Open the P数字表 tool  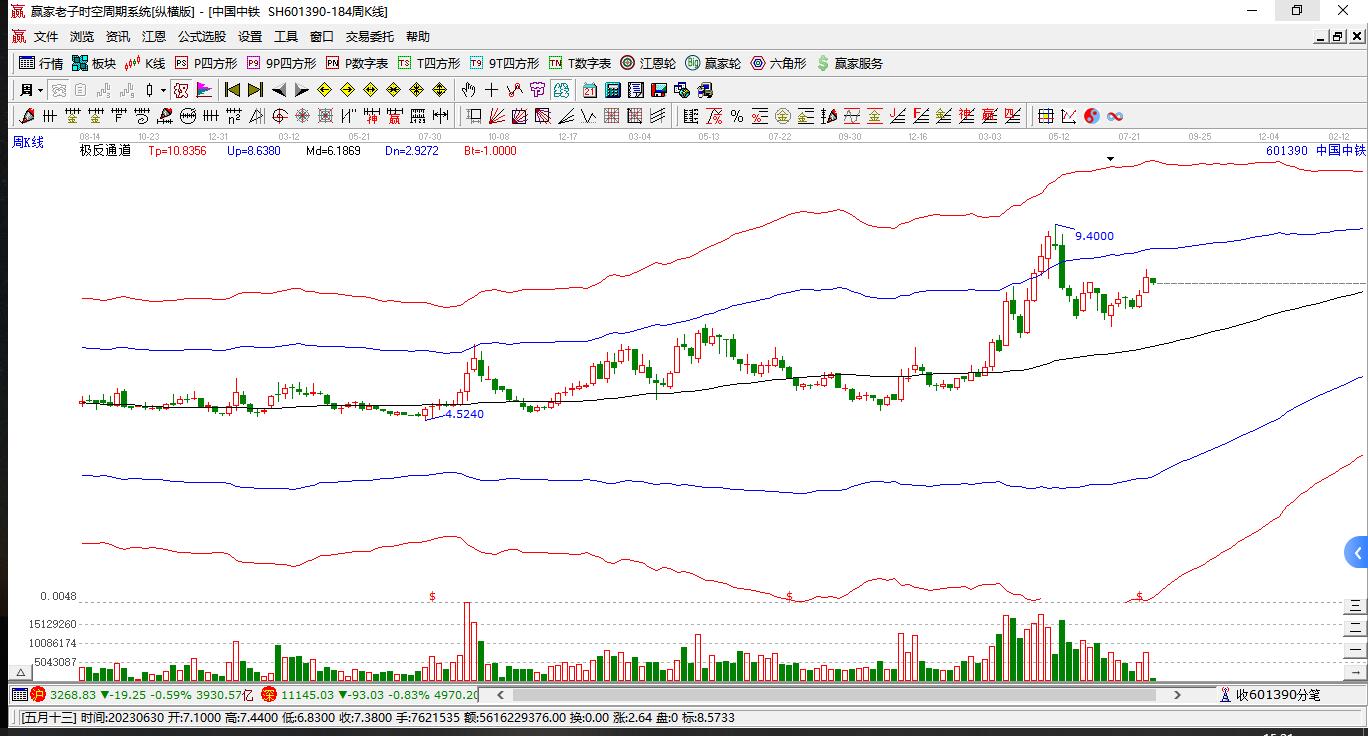(357, 63)
